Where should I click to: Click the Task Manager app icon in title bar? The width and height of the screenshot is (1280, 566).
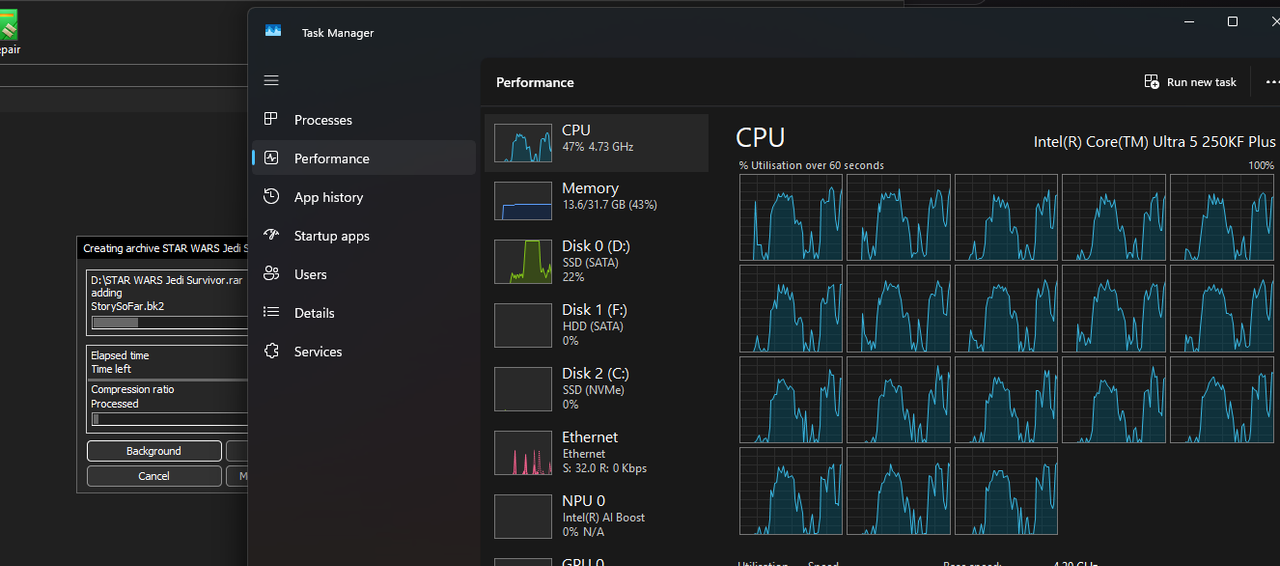[x=273, y=31]
